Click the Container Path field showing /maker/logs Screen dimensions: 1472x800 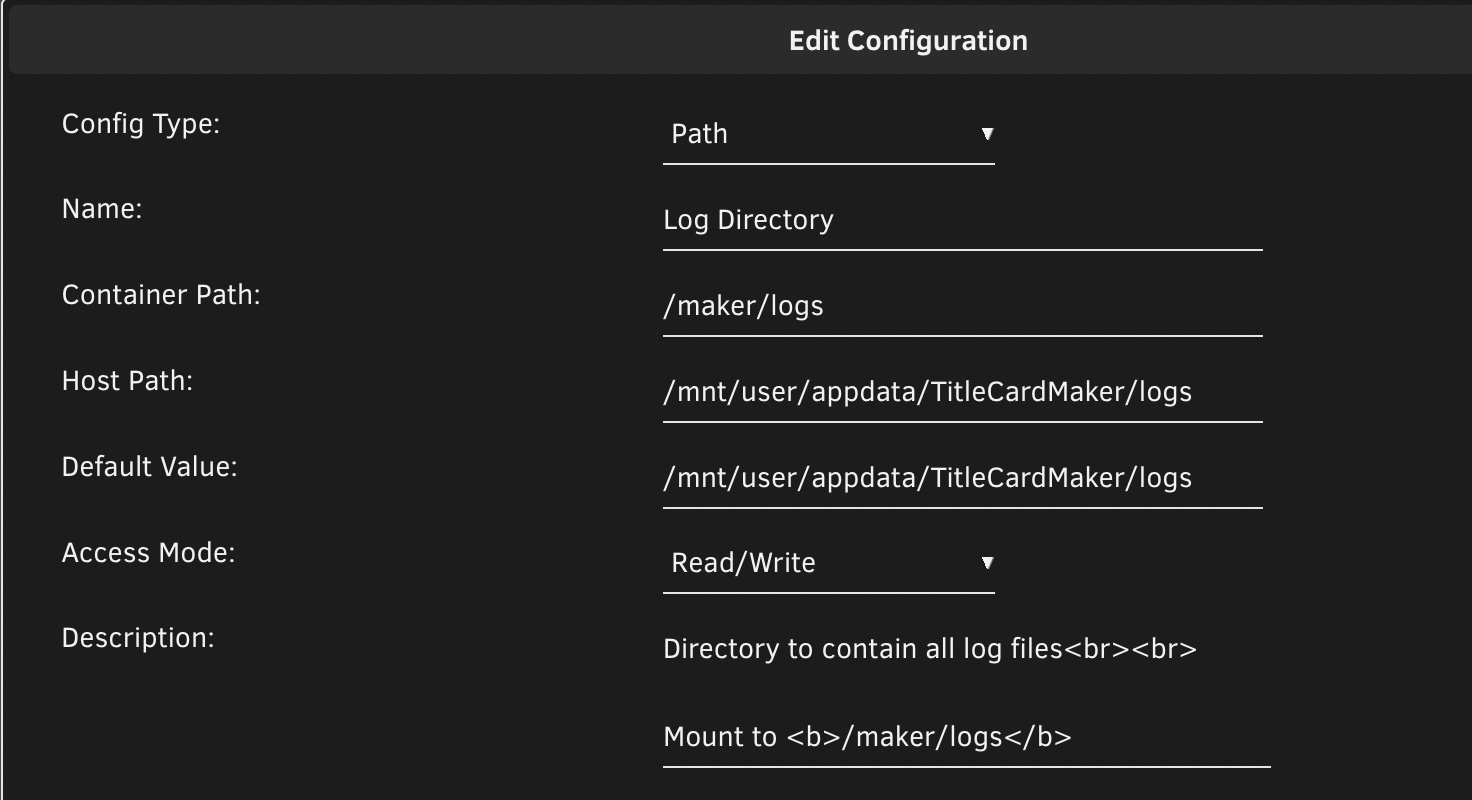[960, 306]
